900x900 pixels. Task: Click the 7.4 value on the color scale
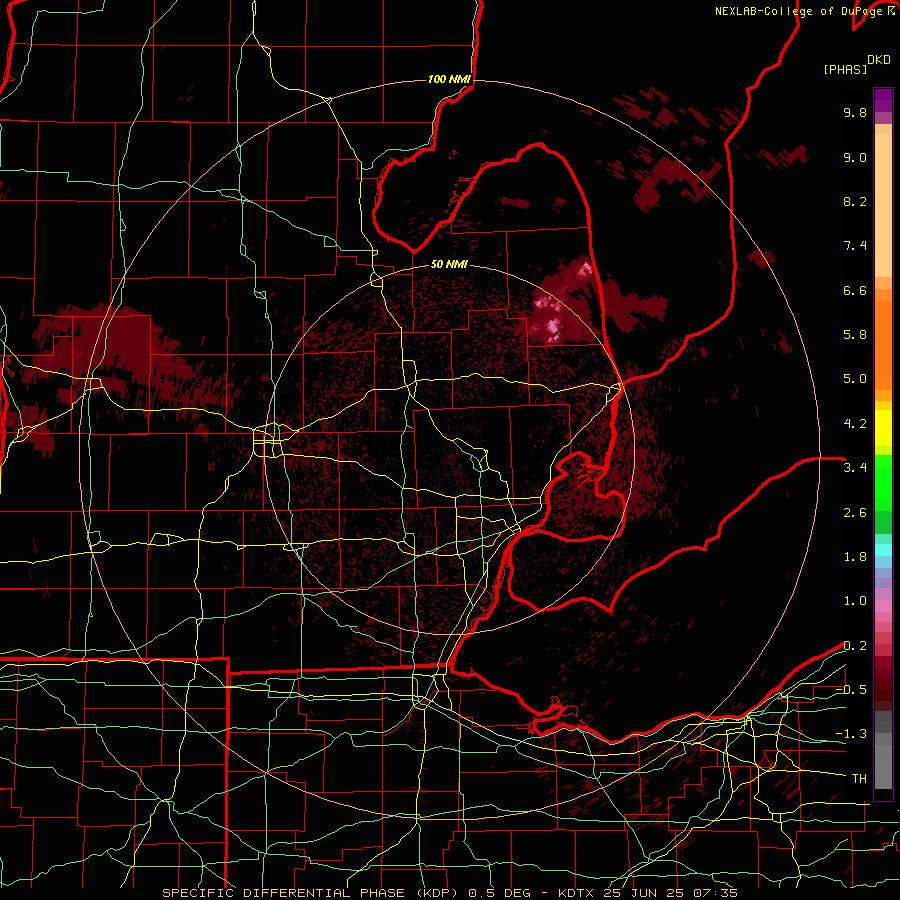click(855, 246)
